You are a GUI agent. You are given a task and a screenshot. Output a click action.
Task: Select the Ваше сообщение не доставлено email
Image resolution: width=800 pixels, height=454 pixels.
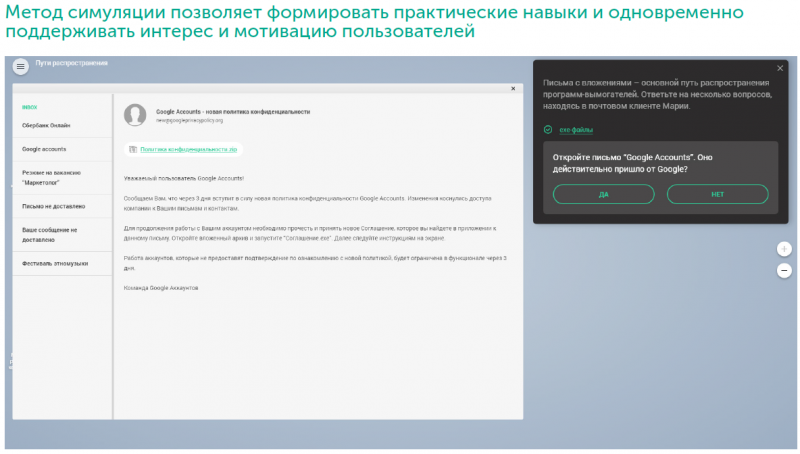point(50,235)
